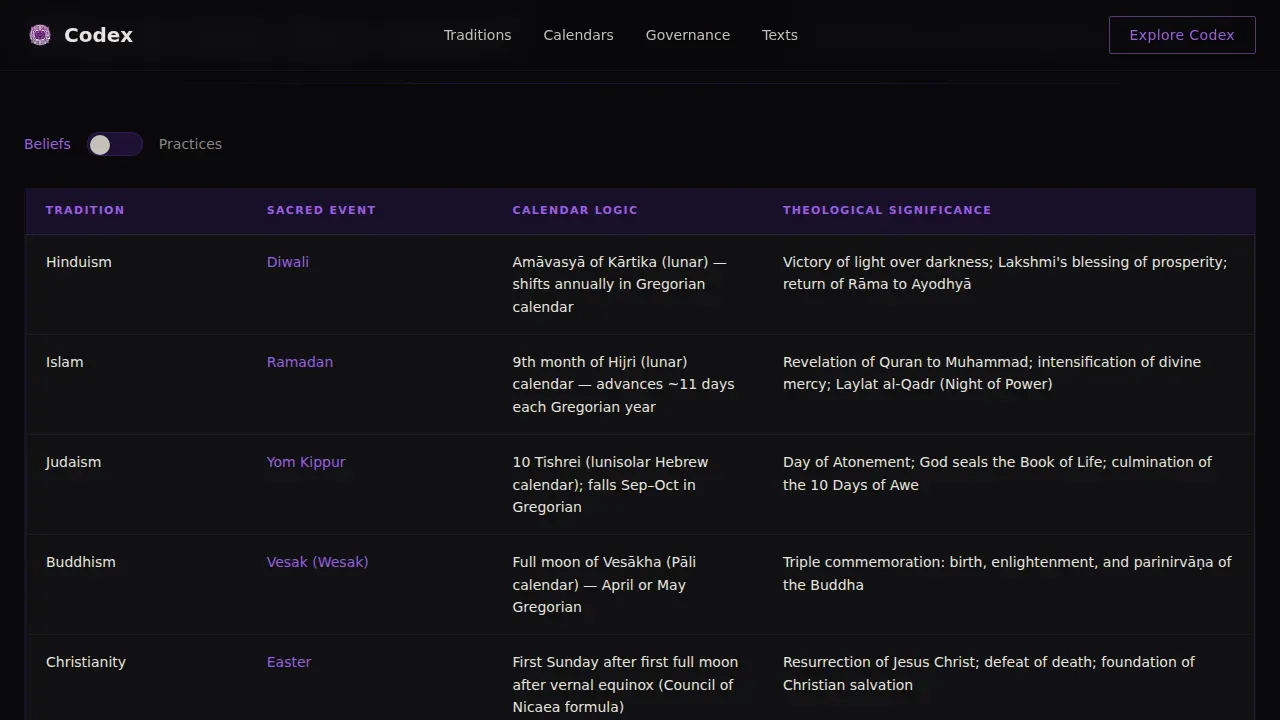Click the 10 Tishrei calendar text
Viewport: 1280px width, 720px height.
(x=611, y=484)
